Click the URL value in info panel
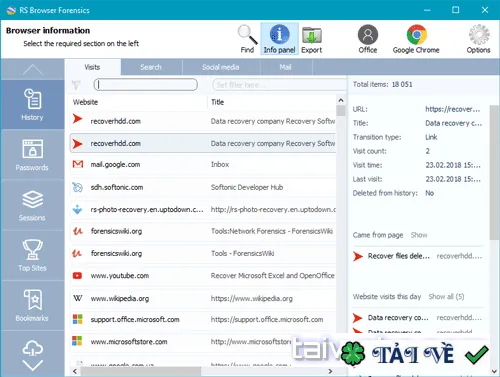This screenshot has height=377, width=500. pos(452,109)
